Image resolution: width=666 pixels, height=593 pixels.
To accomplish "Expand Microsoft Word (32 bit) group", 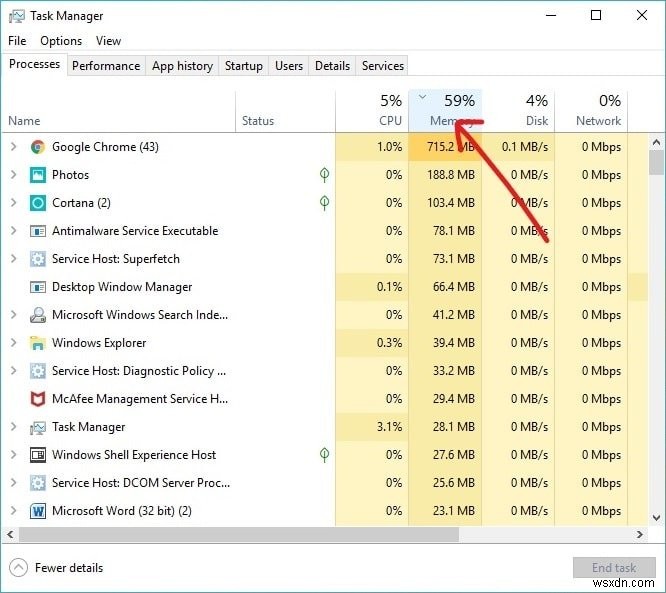I will point(14,511).
